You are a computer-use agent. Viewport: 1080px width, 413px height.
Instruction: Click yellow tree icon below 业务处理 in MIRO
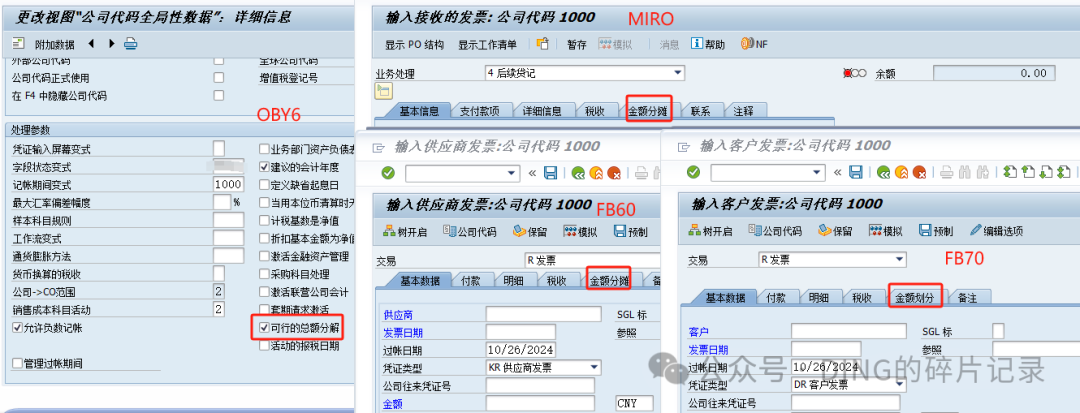point(382,91)
